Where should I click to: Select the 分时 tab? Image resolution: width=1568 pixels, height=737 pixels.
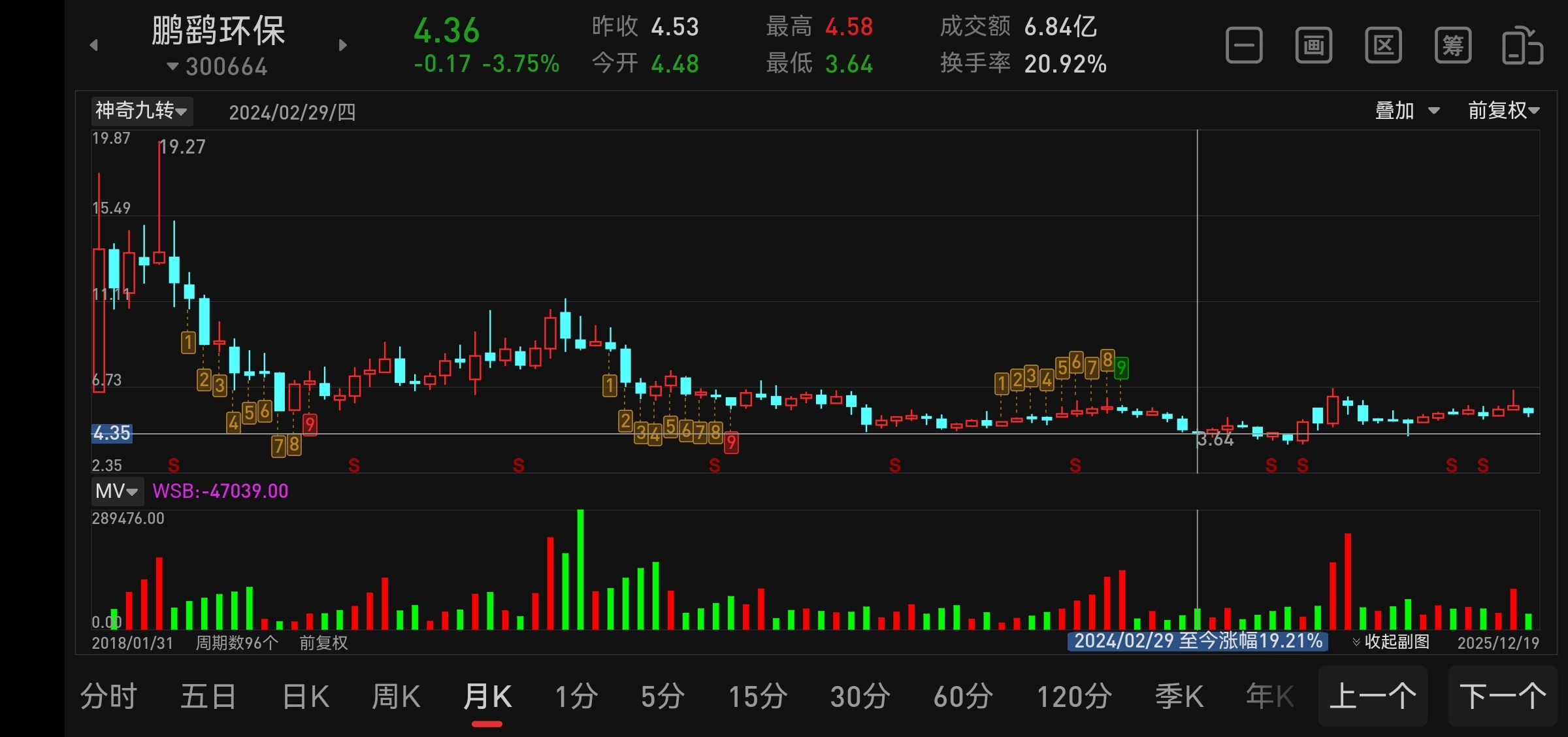[x=108, y=696]
